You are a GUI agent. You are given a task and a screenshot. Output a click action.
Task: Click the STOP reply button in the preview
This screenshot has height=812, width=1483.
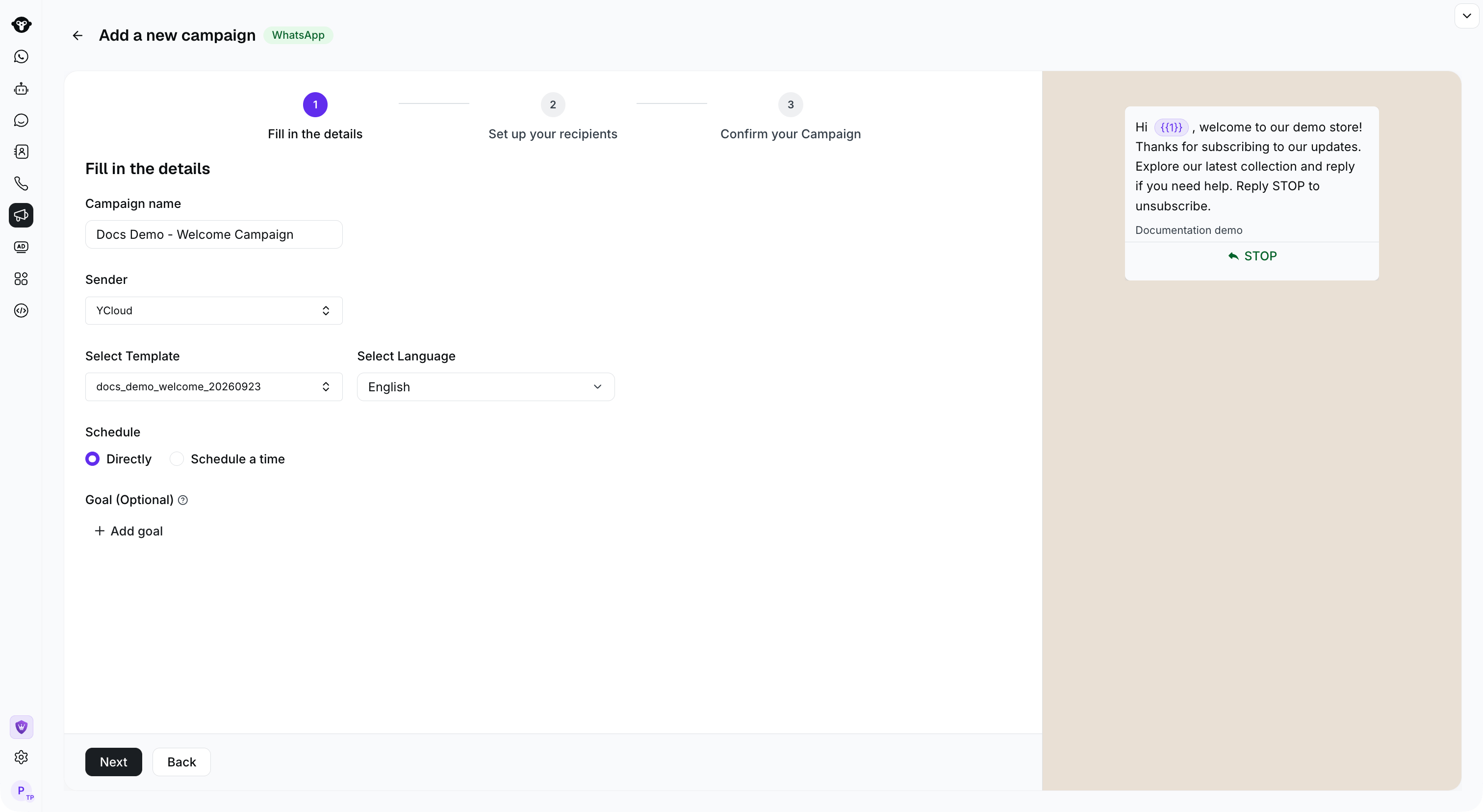(x=1252, y=256)
